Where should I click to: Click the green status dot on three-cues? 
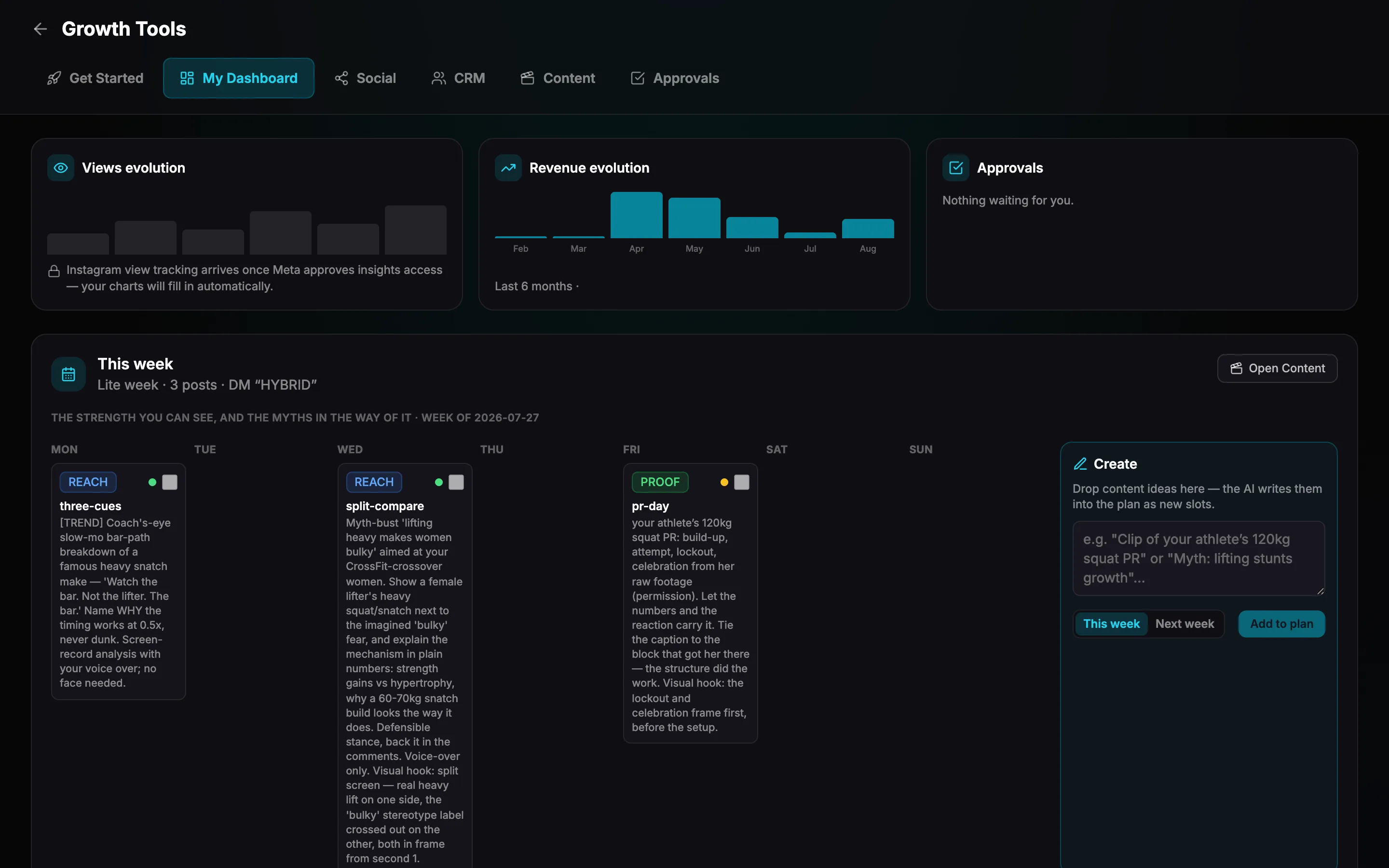pyautogui.click(x=152, y=482)
